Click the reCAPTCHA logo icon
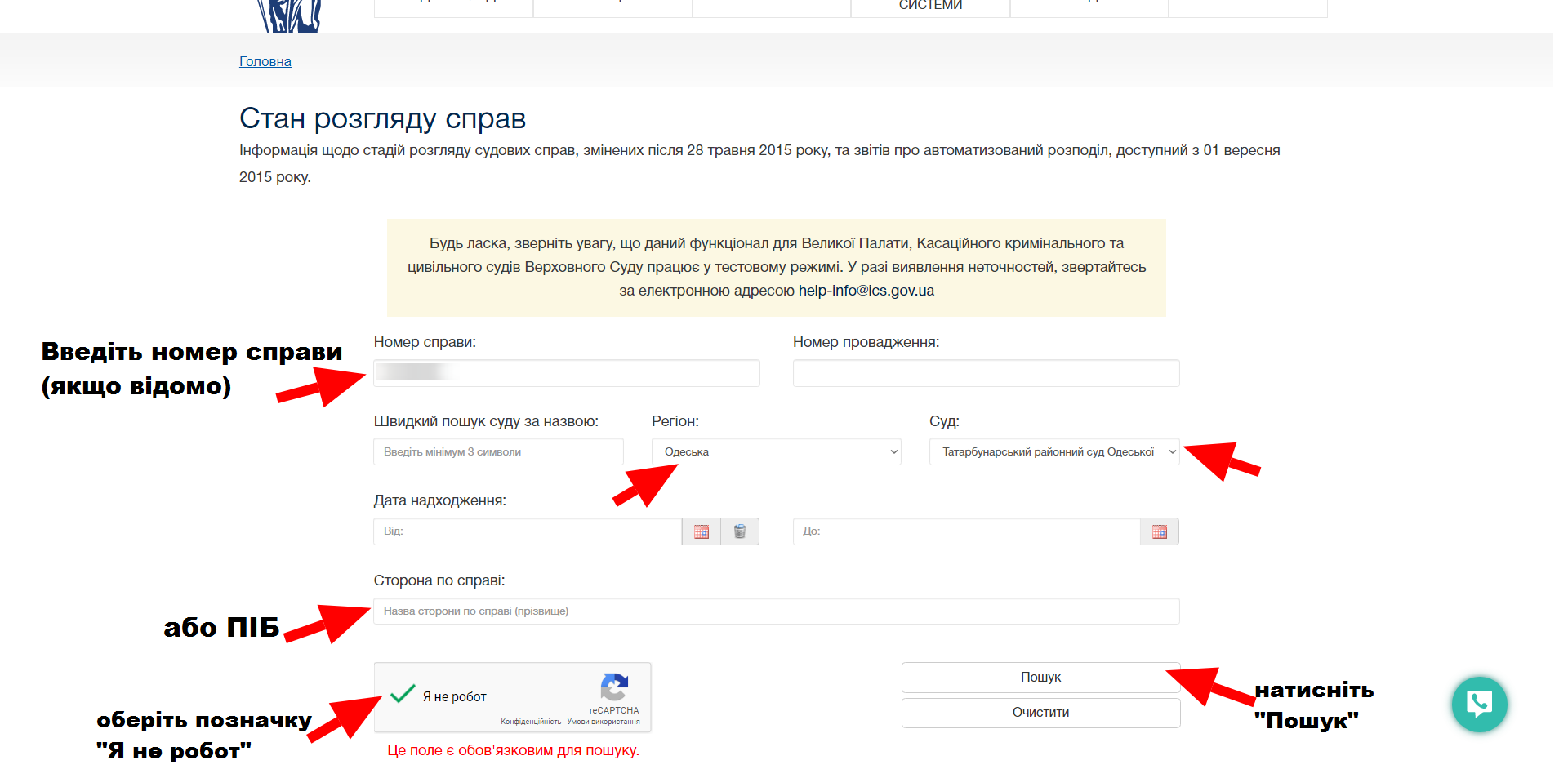This screenshot has height=778, width=1568. coord(614,687)
